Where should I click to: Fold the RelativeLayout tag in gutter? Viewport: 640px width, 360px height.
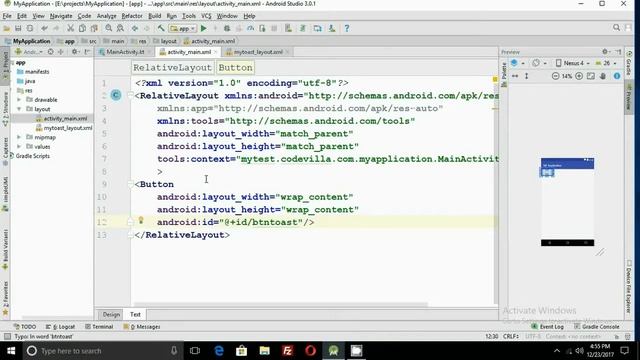pyautogui.click(x=130, y=96)
